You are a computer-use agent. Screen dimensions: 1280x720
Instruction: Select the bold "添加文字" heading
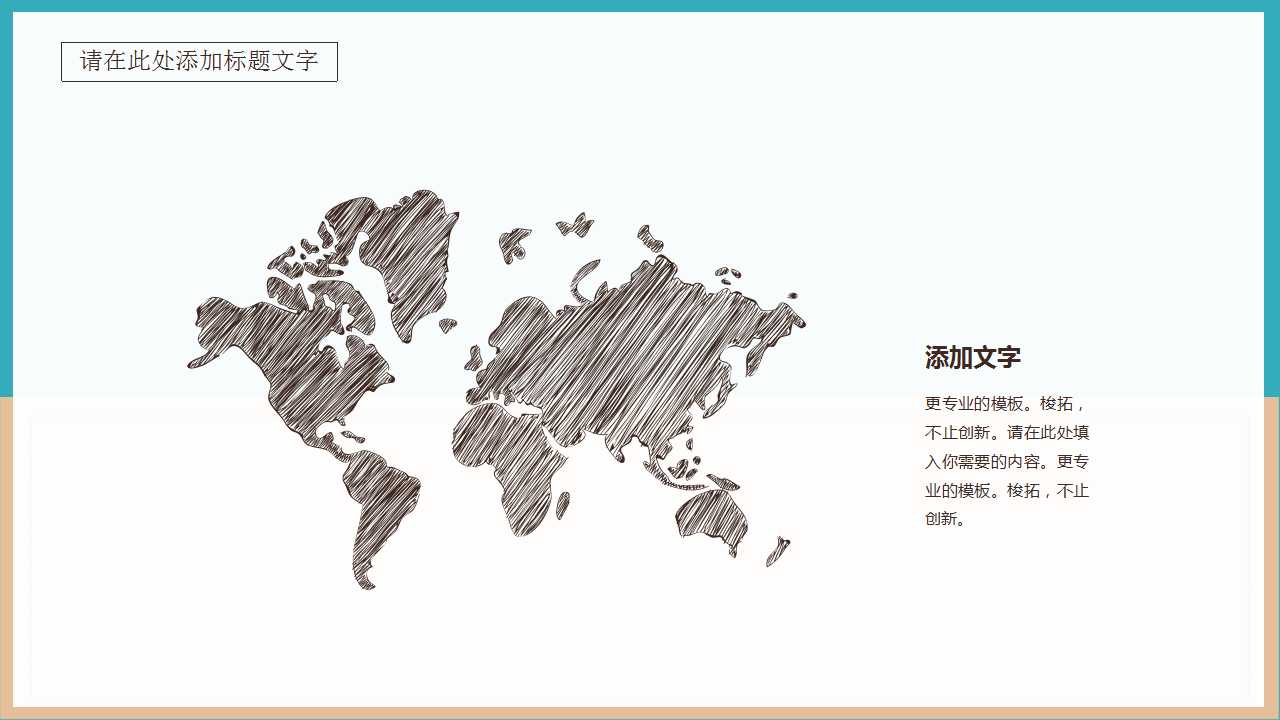point(972,358)
